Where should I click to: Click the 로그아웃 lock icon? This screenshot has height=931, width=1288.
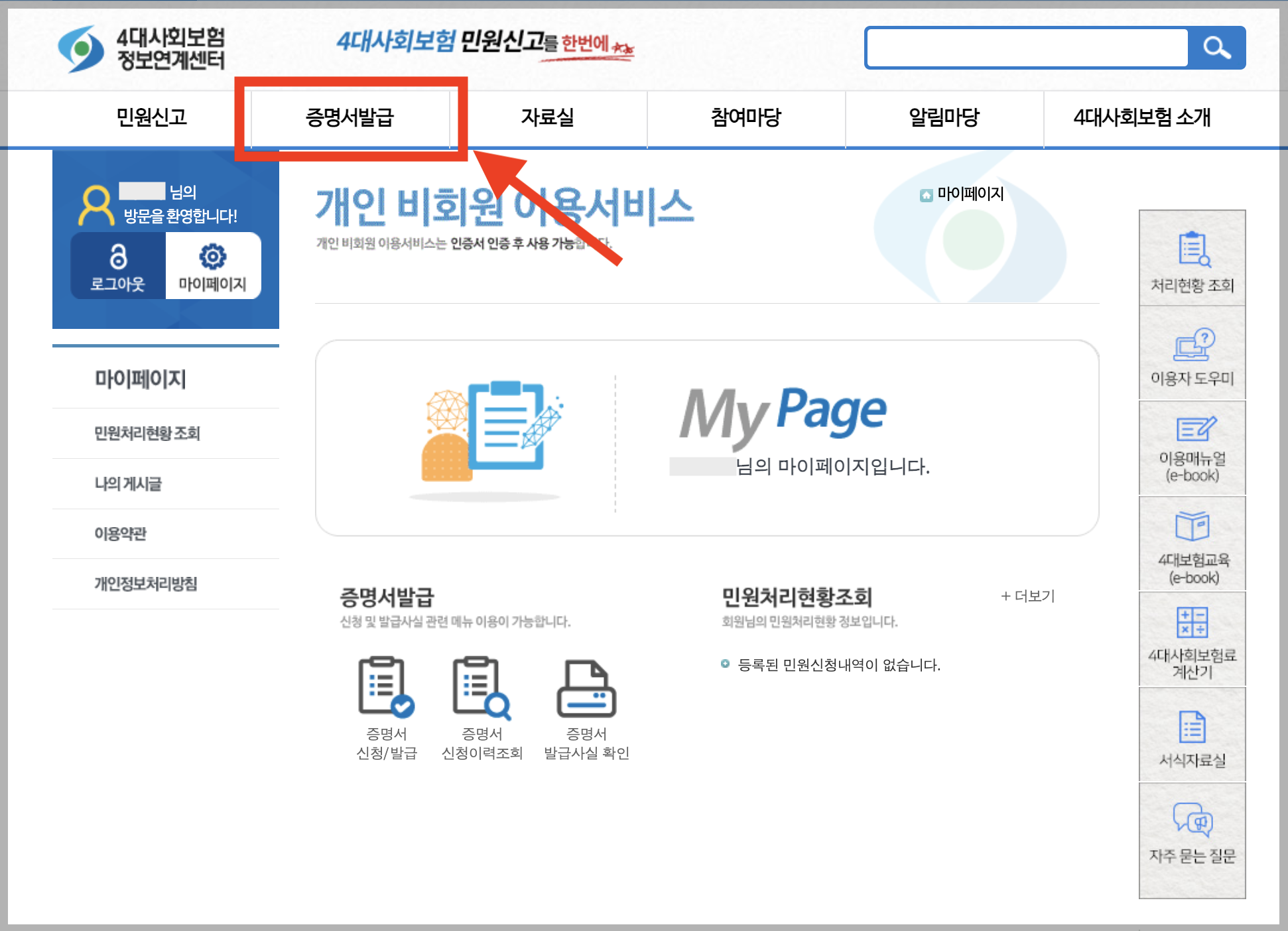118,257
